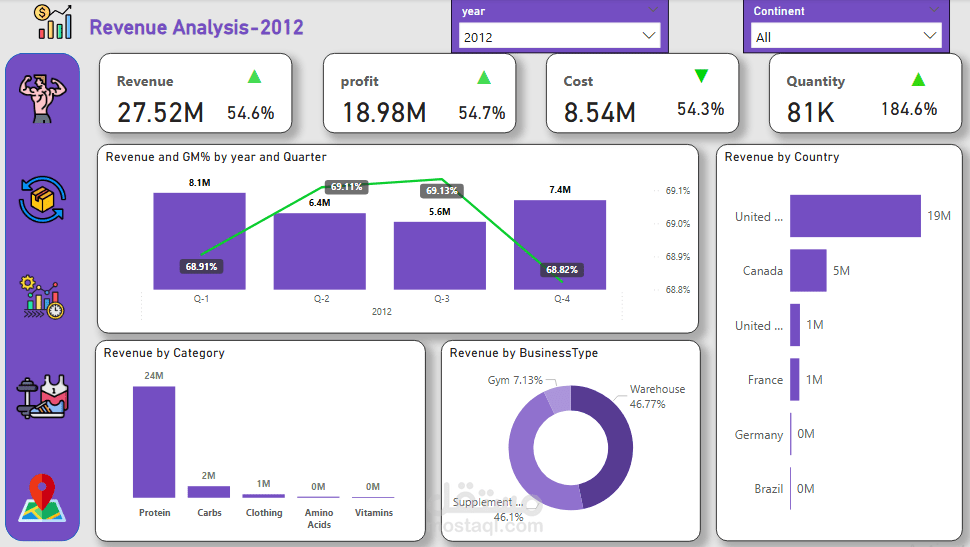The height and width of the screenshot is (547, 970).
Task: Open the Continent All dropdown
Action: (846, 37)
